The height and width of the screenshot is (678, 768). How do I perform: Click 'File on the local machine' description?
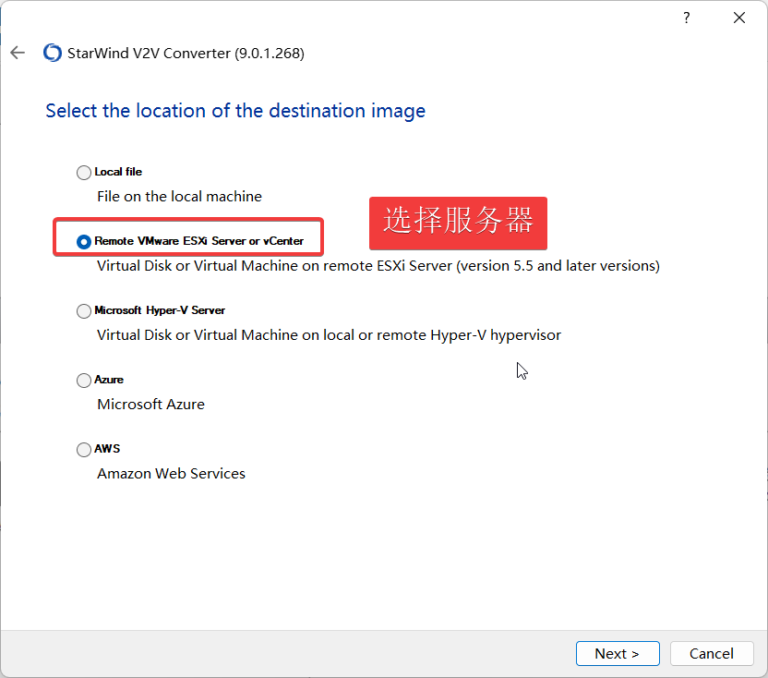[x=179, y=196]
